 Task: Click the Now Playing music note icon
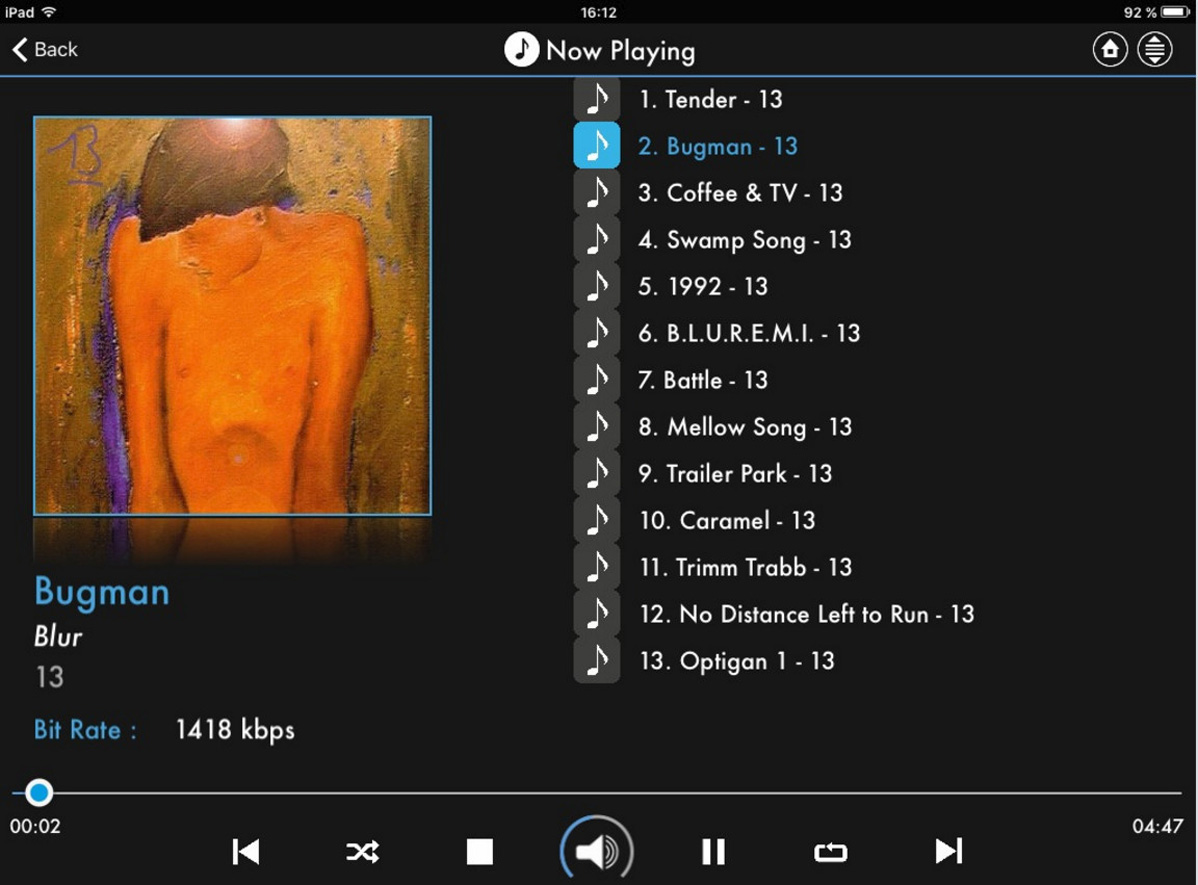(x=521, y=49)
